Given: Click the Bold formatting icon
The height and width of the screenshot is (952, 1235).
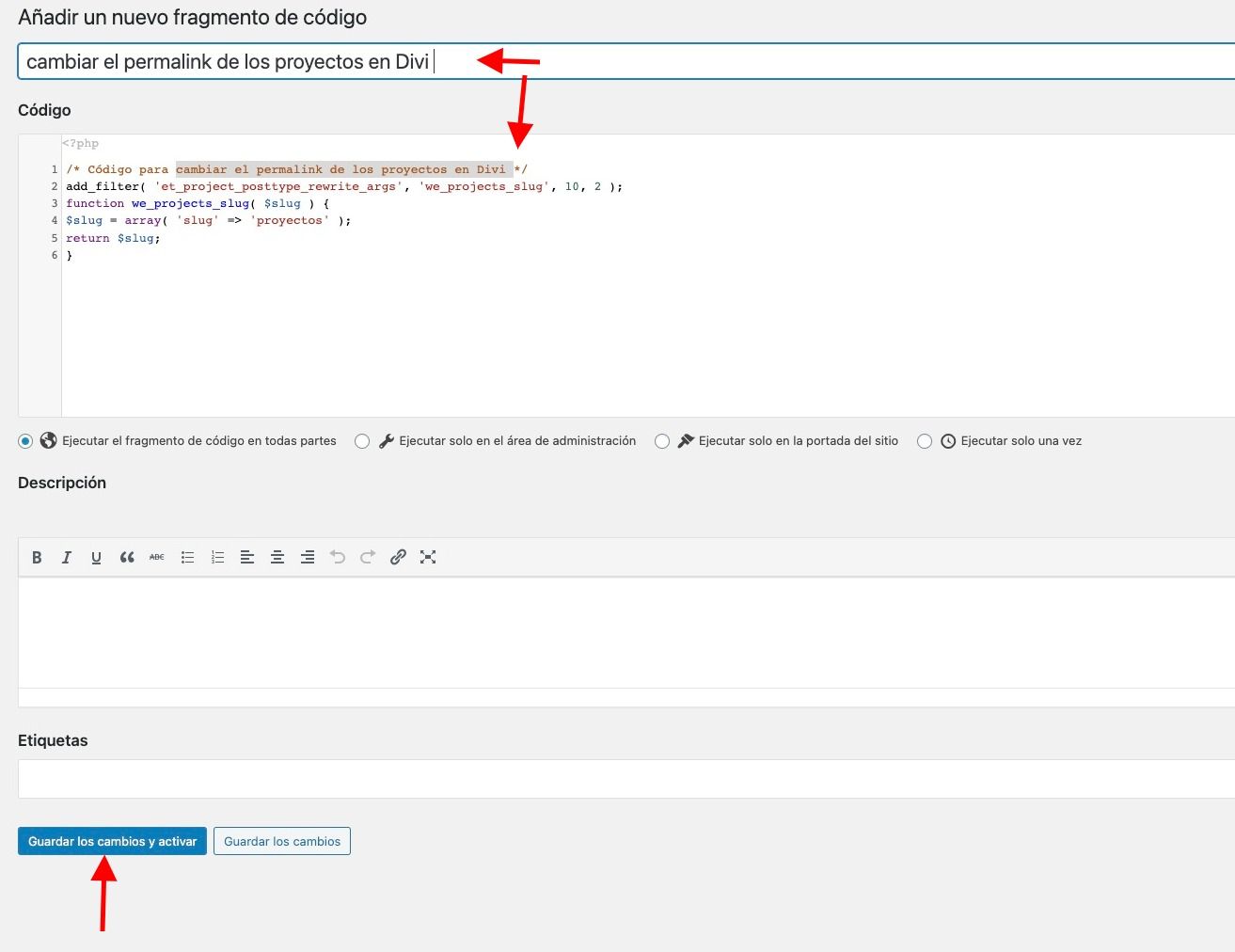Looking at the screenshot, I should (37, 557).
